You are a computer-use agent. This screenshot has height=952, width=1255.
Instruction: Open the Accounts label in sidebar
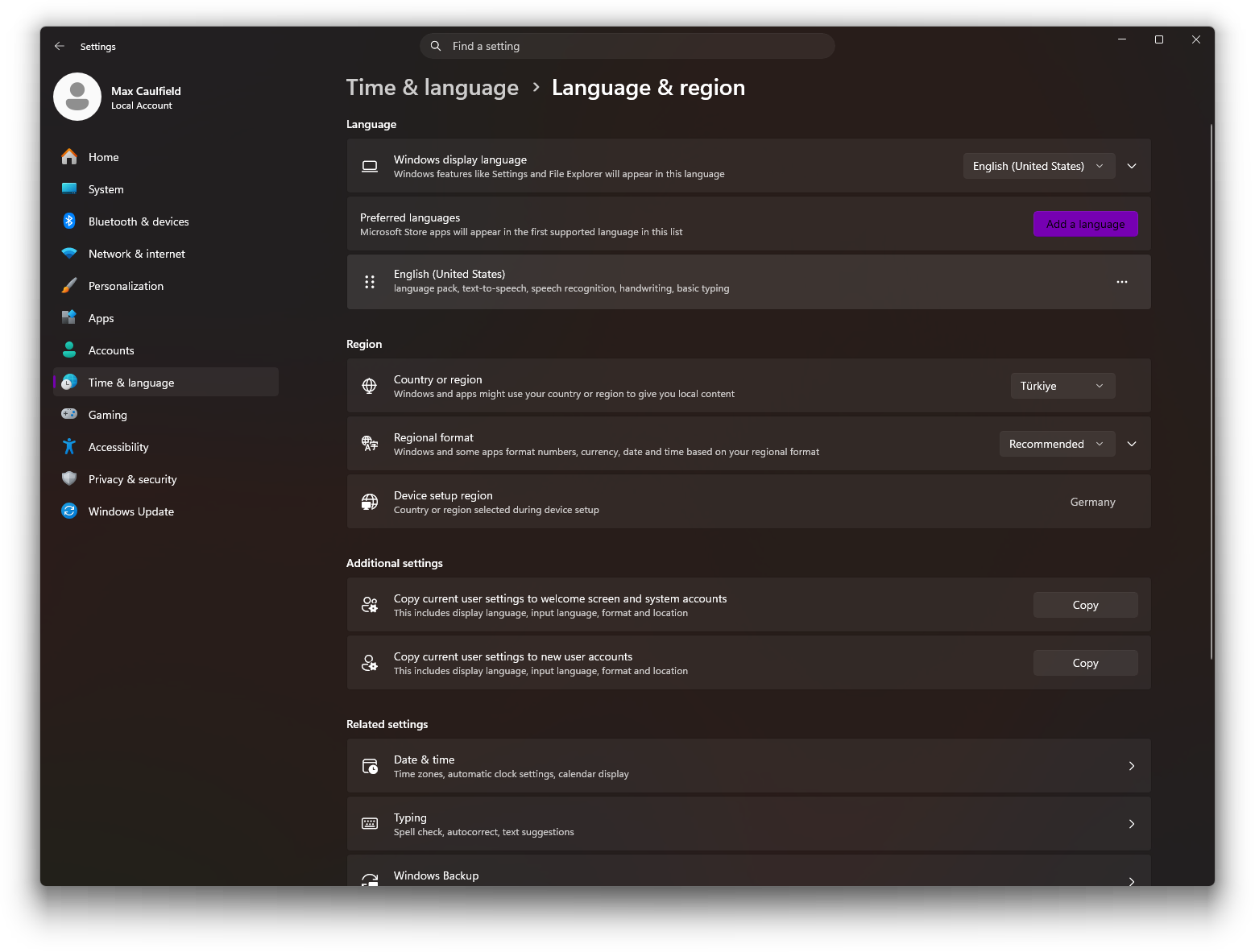click(111, 350)
